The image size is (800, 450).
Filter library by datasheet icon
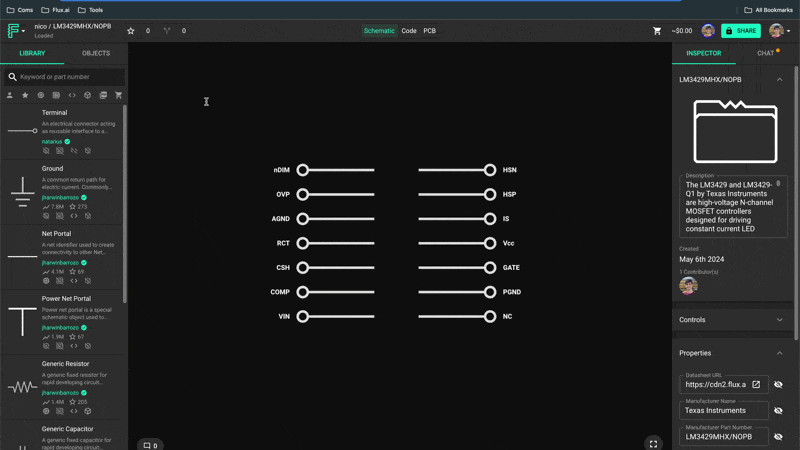(103, 95)
